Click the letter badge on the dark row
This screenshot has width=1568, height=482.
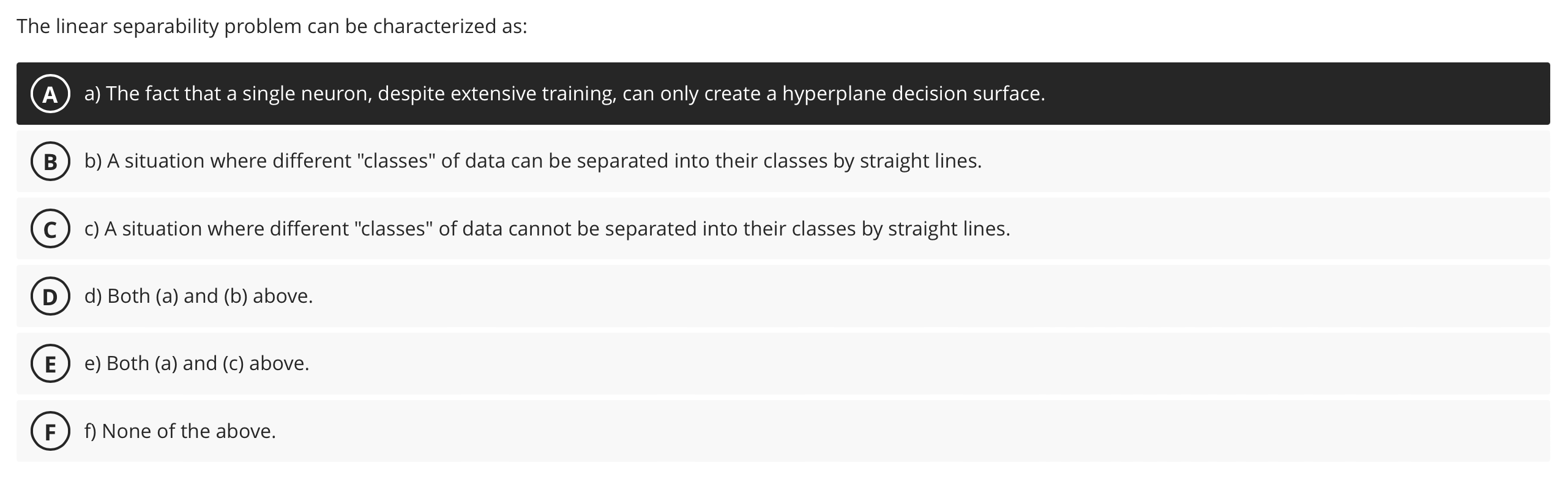50,94
